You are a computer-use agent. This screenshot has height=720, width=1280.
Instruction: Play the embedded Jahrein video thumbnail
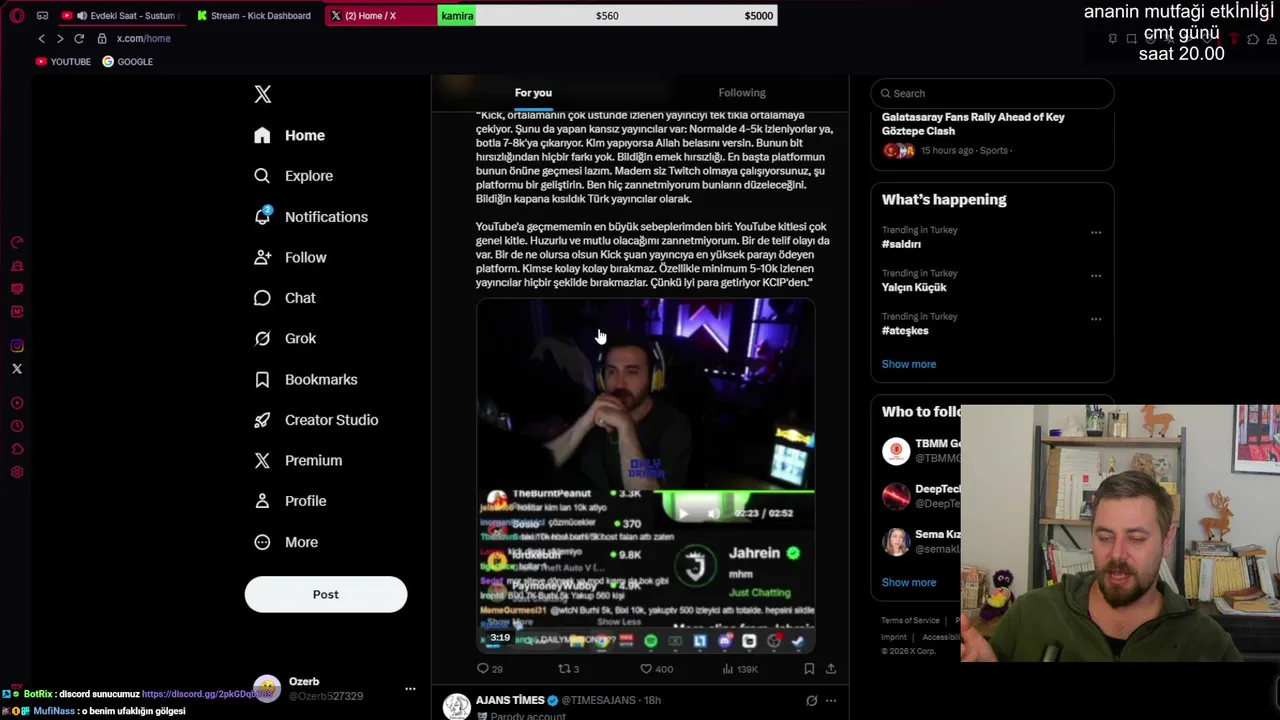(645, 476)
